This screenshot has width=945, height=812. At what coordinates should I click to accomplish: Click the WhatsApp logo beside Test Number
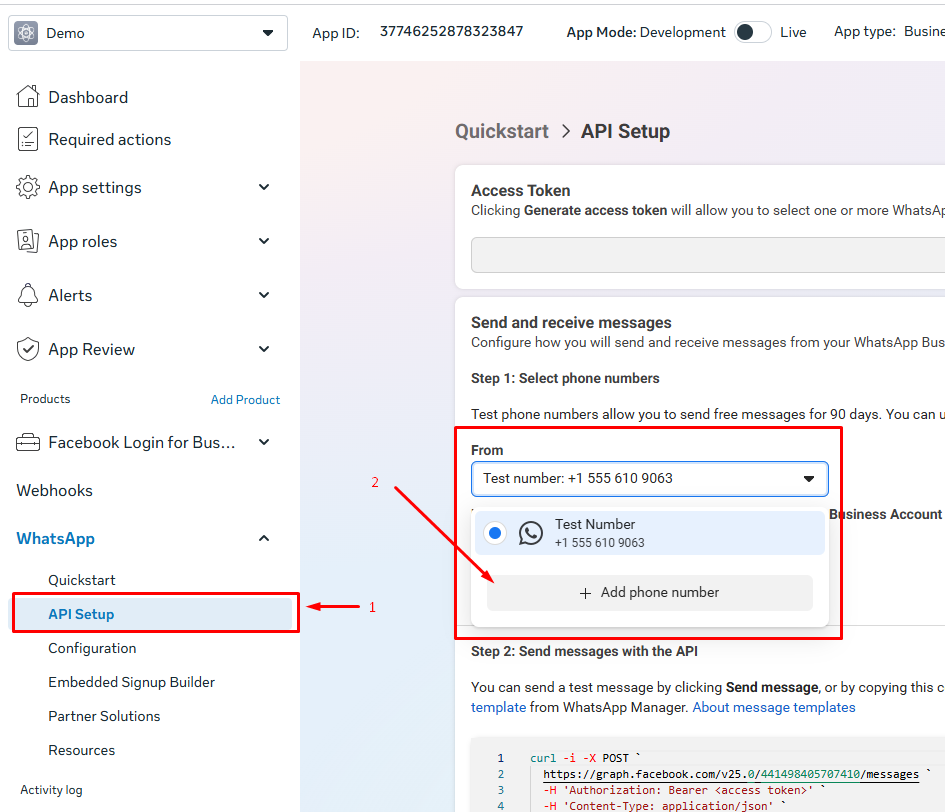click(530, 533)
